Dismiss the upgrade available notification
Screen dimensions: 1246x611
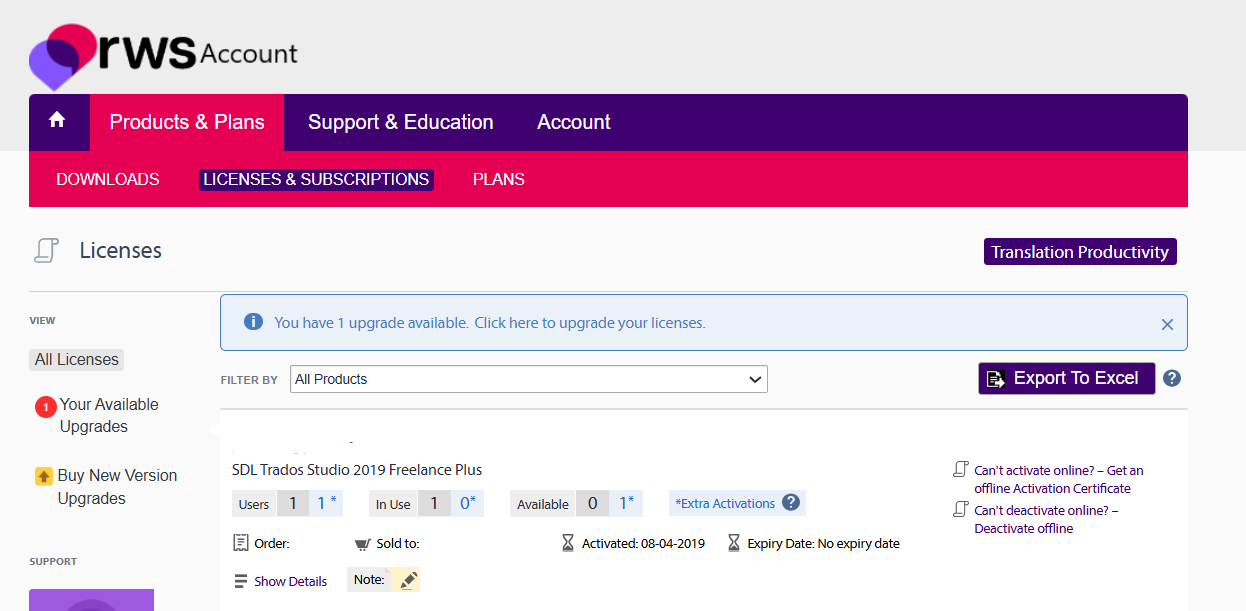tap(1166, 324)
